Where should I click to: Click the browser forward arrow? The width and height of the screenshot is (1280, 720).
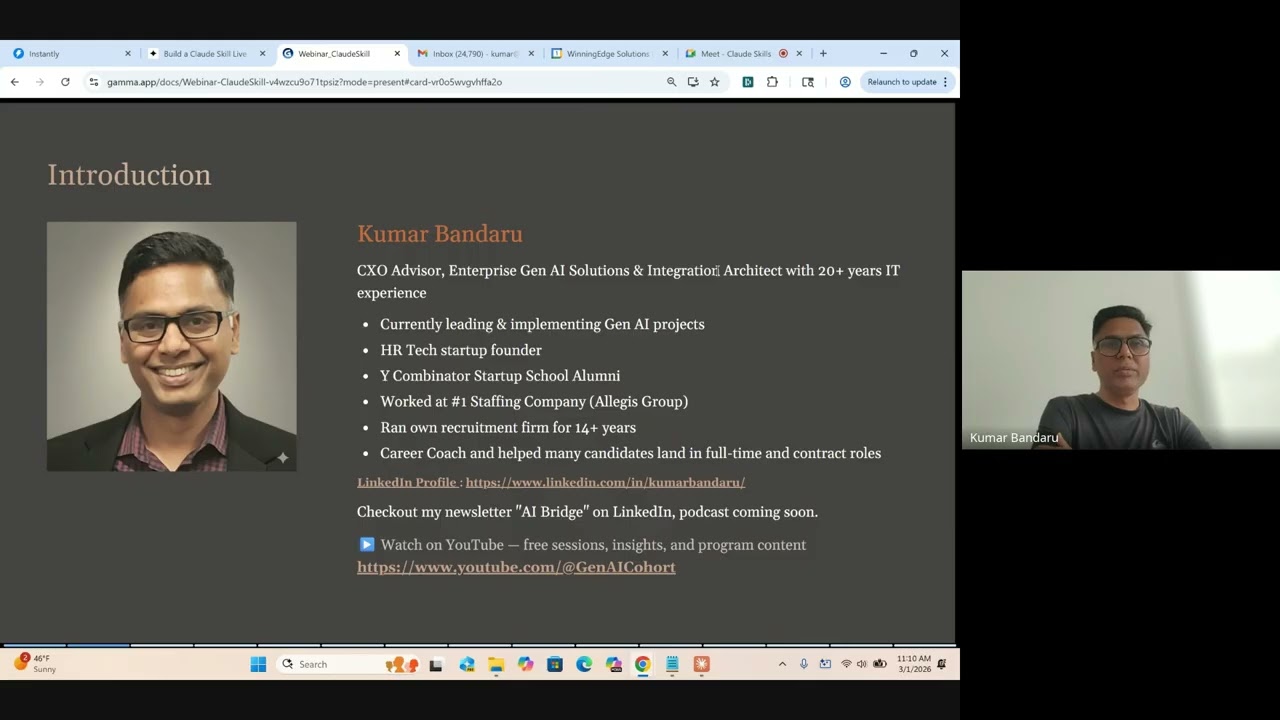40,82
